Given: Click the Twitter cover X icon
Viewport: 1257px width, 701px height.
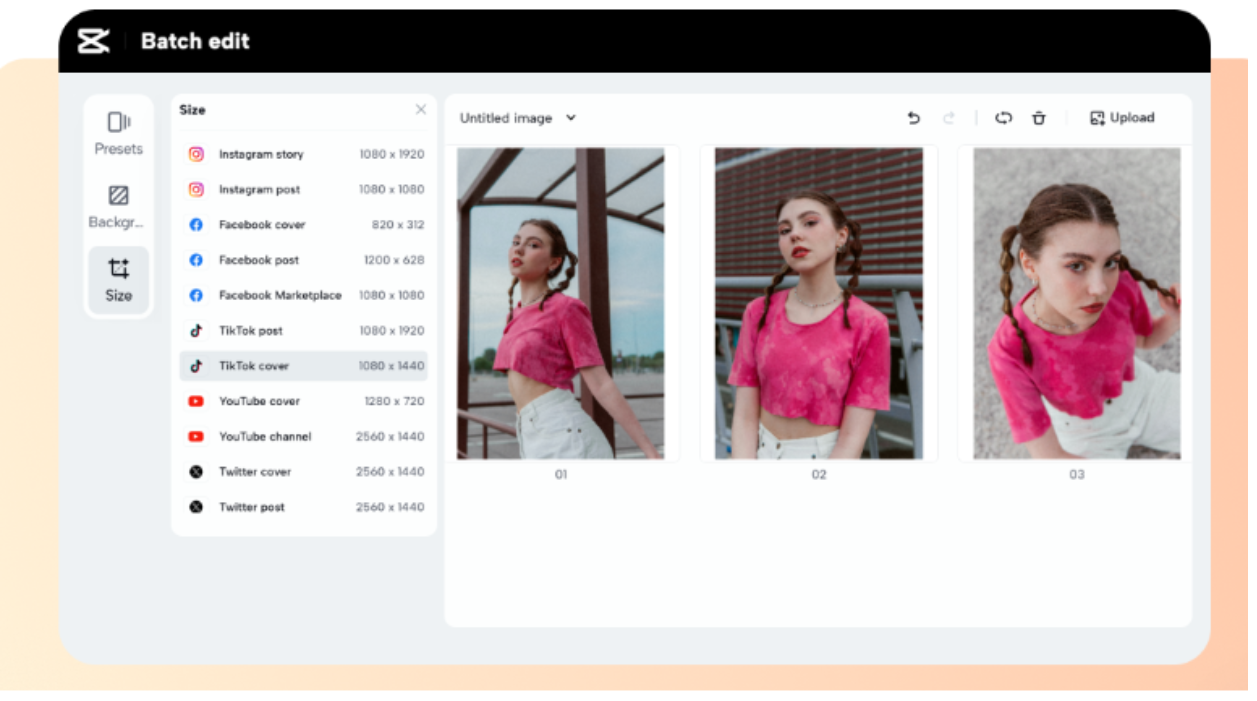Looking at the screenshot, I should tap(196, 472).
